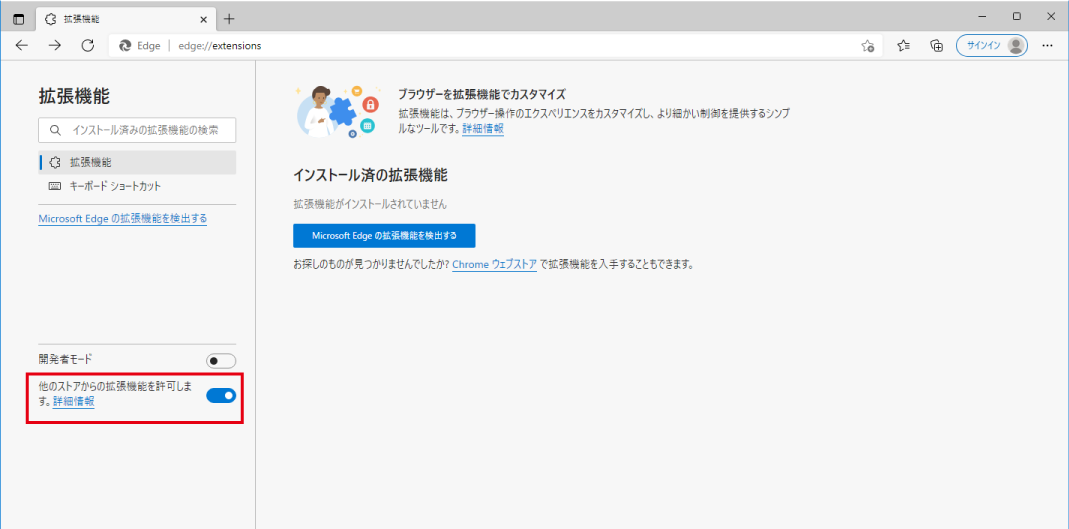Image resolution: width=1069 pixels, height=529 pixels.
Task: Select キーボード ショートカット in the sidebar
Action: pyautogui.click(x=137, y=186)
